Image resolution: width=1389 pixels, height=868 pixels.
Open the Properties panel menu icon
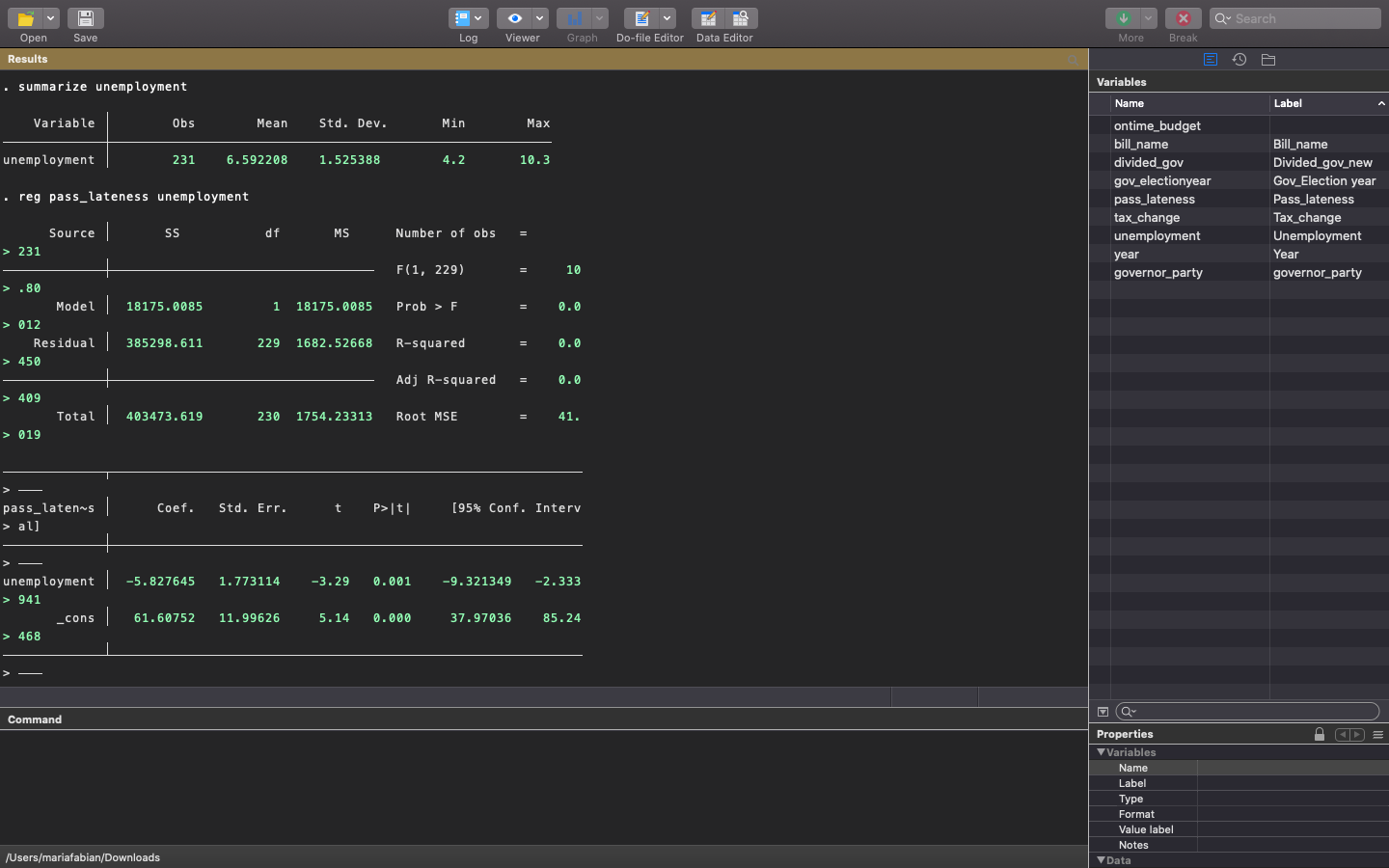click(1378, 734)
